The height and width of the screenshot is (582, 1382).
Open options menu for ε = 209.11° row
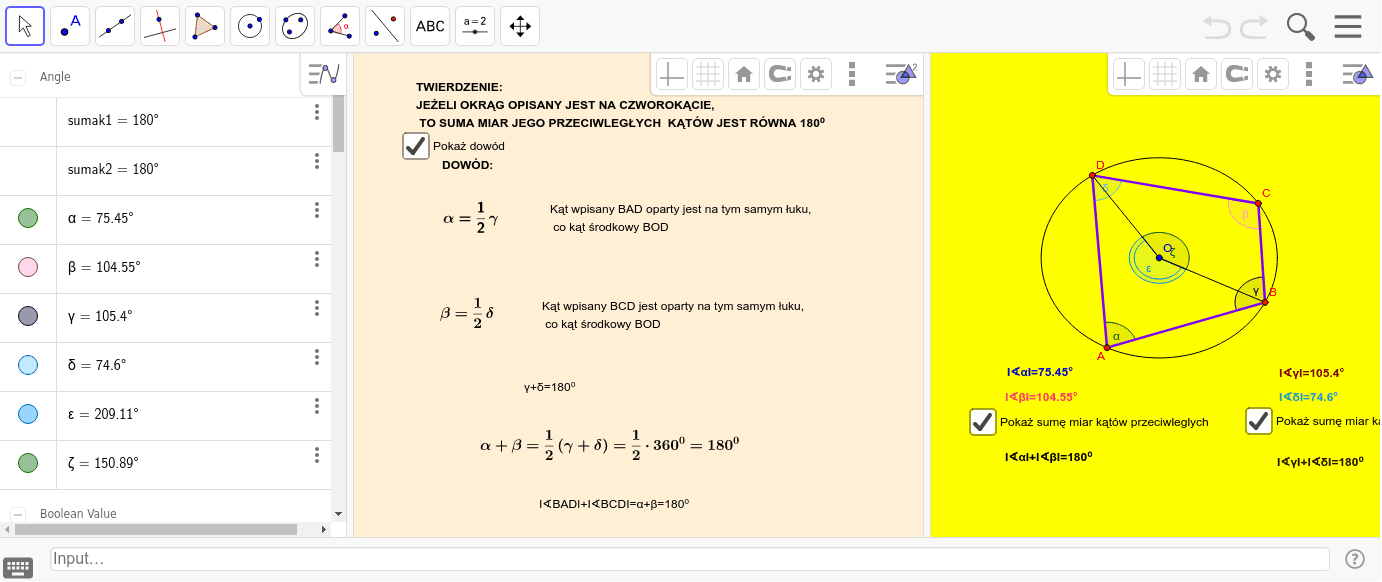[317, 406]
